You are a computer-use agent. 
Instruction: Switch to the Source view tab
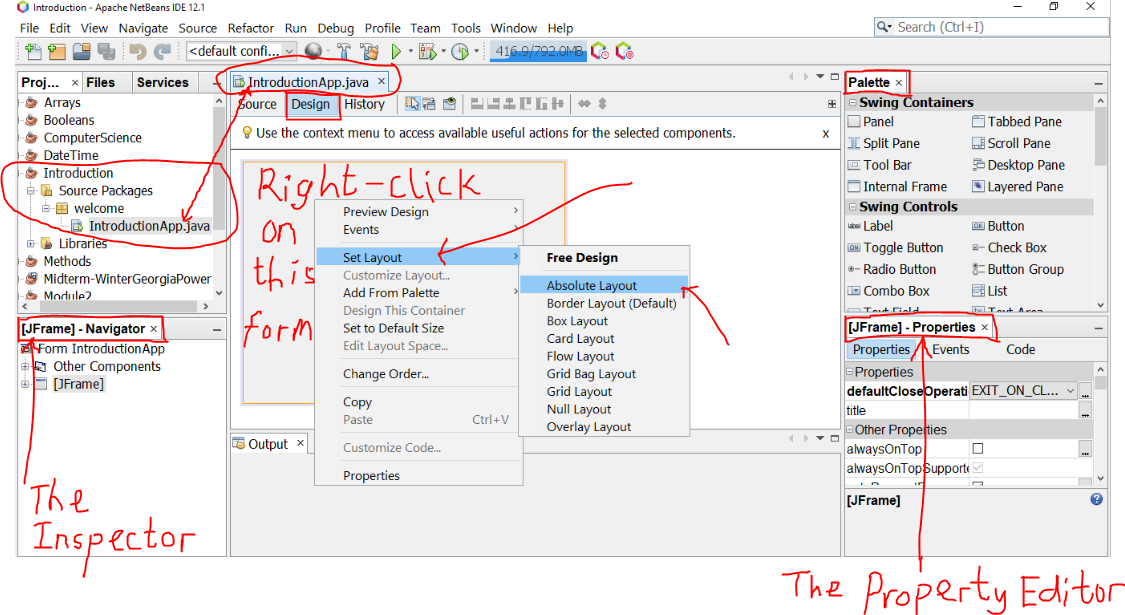[257, 104]
